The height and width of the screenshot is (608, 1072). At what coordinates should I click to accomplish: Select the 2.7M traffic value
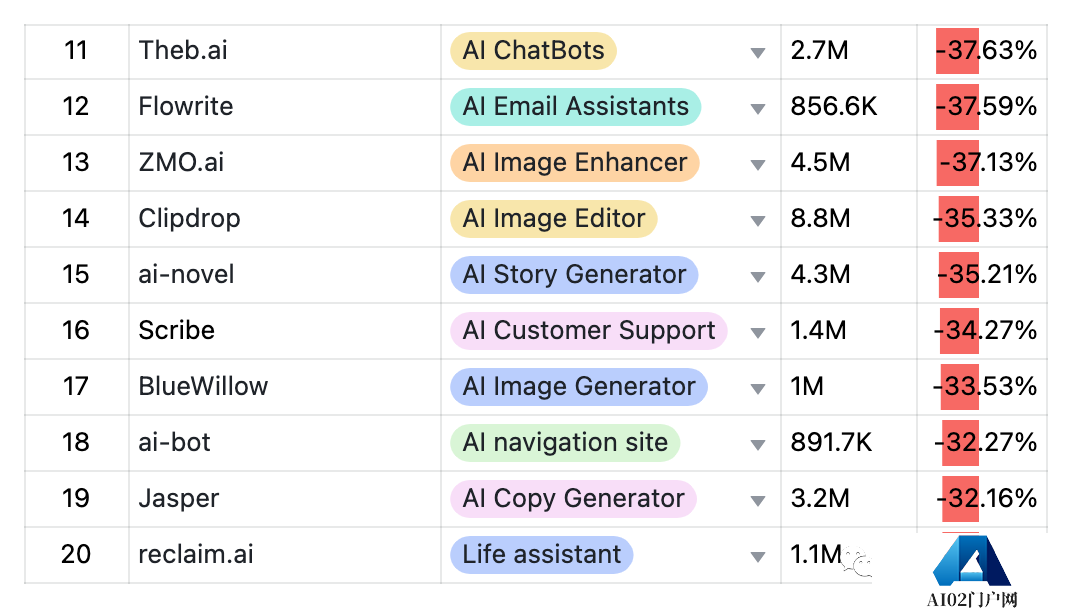[x=819, y=51]
